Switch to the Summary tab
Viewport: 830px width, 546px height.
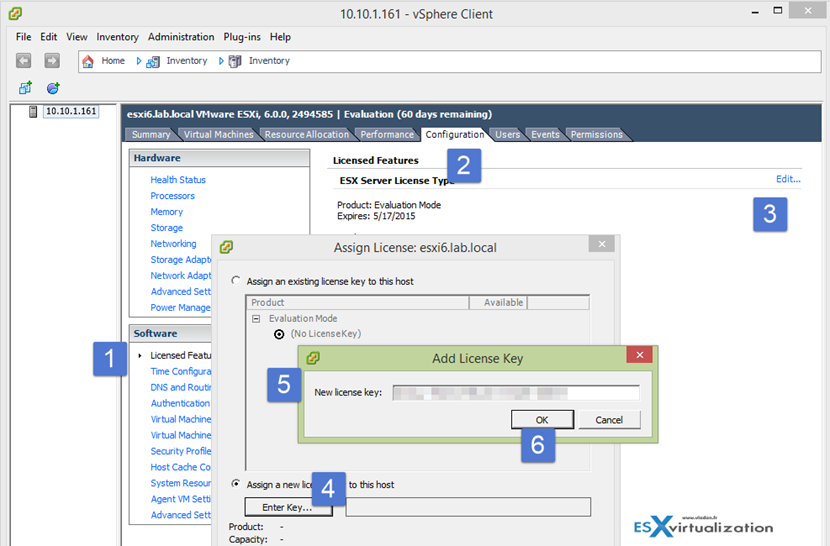151,135
